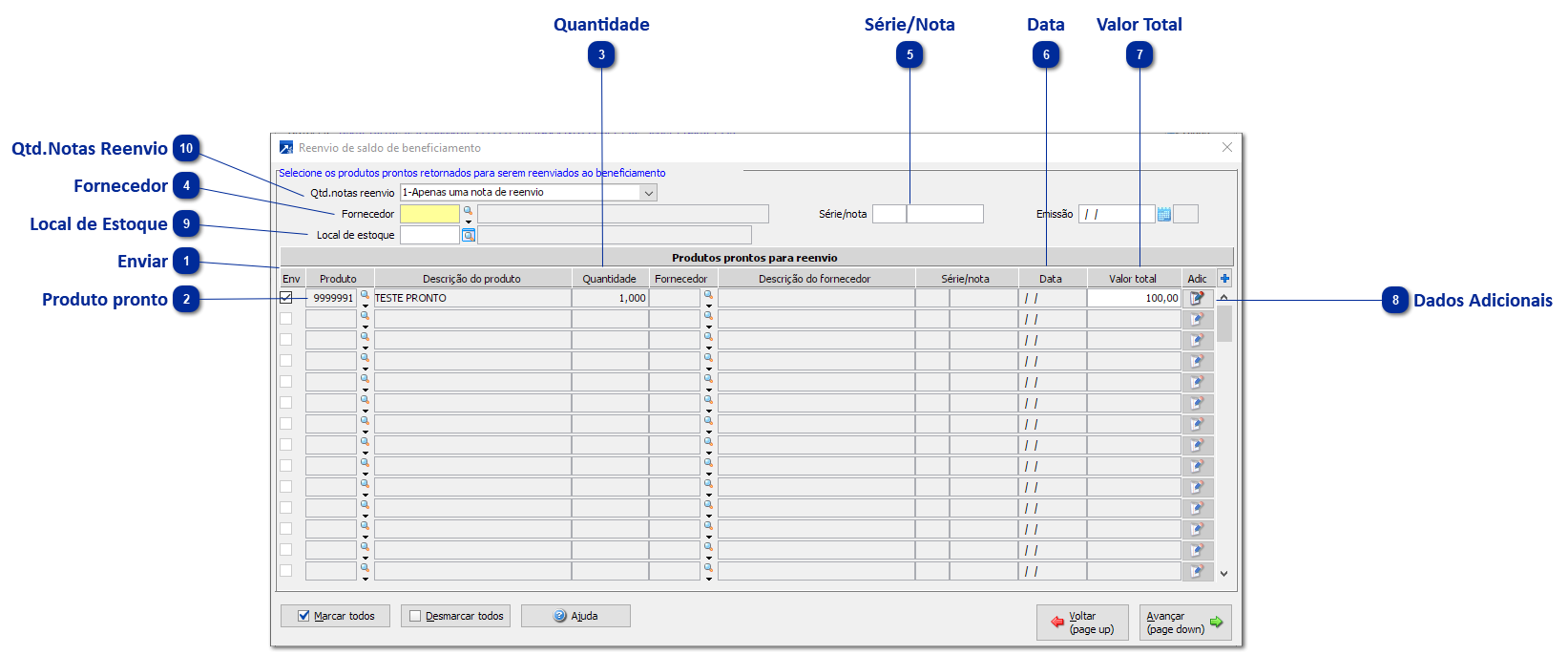1568x655 pixels.
Task: Click the Local de estoque code field
Action: pyautogui.click(x=429, y=235)
